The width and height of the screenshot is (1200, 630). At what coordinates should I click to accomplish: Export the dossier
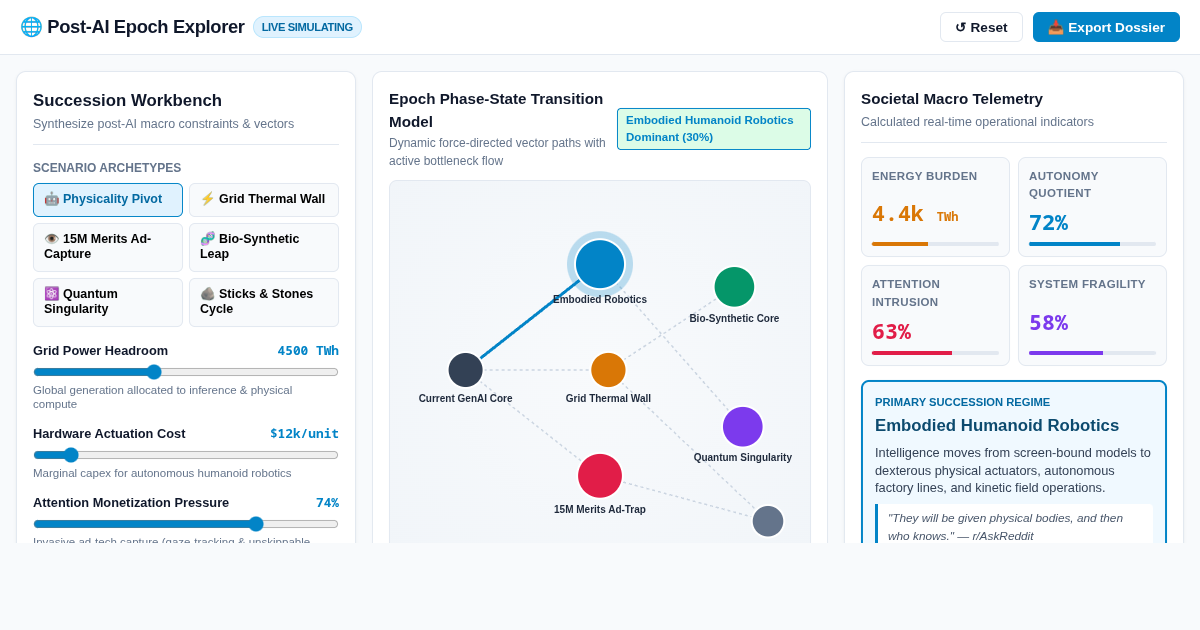[1106, 27]
